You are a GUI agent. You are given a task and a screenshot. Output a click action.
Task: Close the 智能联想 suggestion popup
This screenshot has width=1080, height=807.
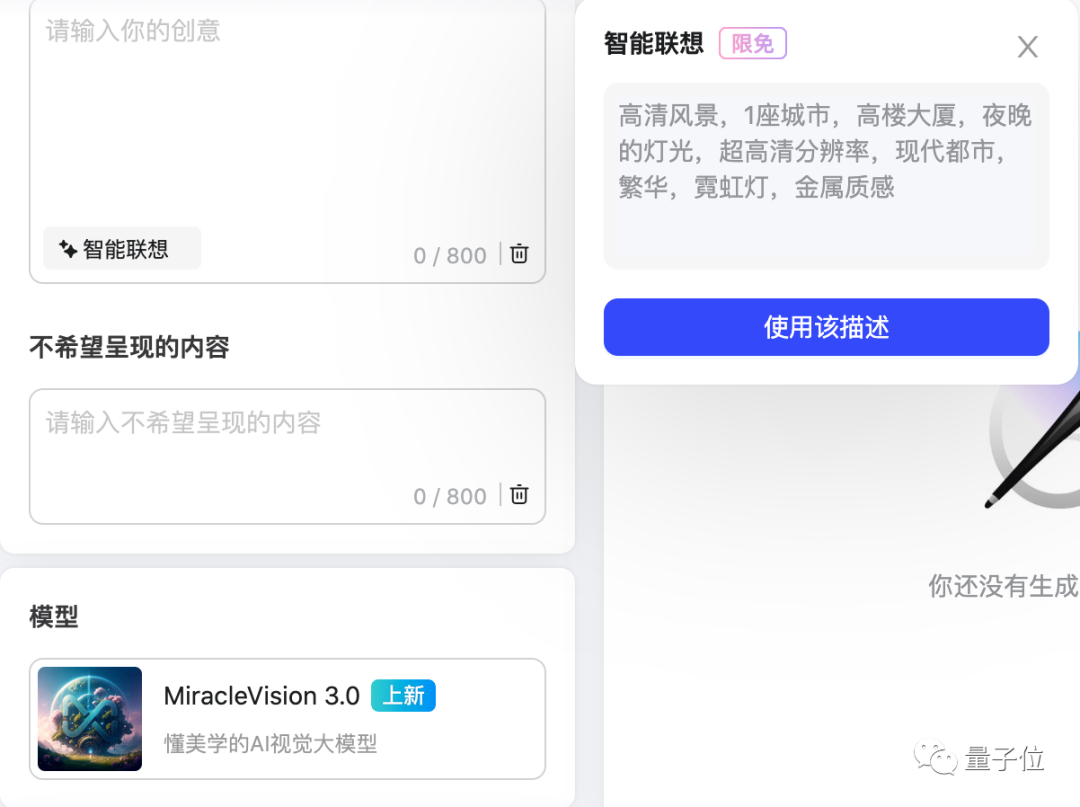pos(1027,46)
